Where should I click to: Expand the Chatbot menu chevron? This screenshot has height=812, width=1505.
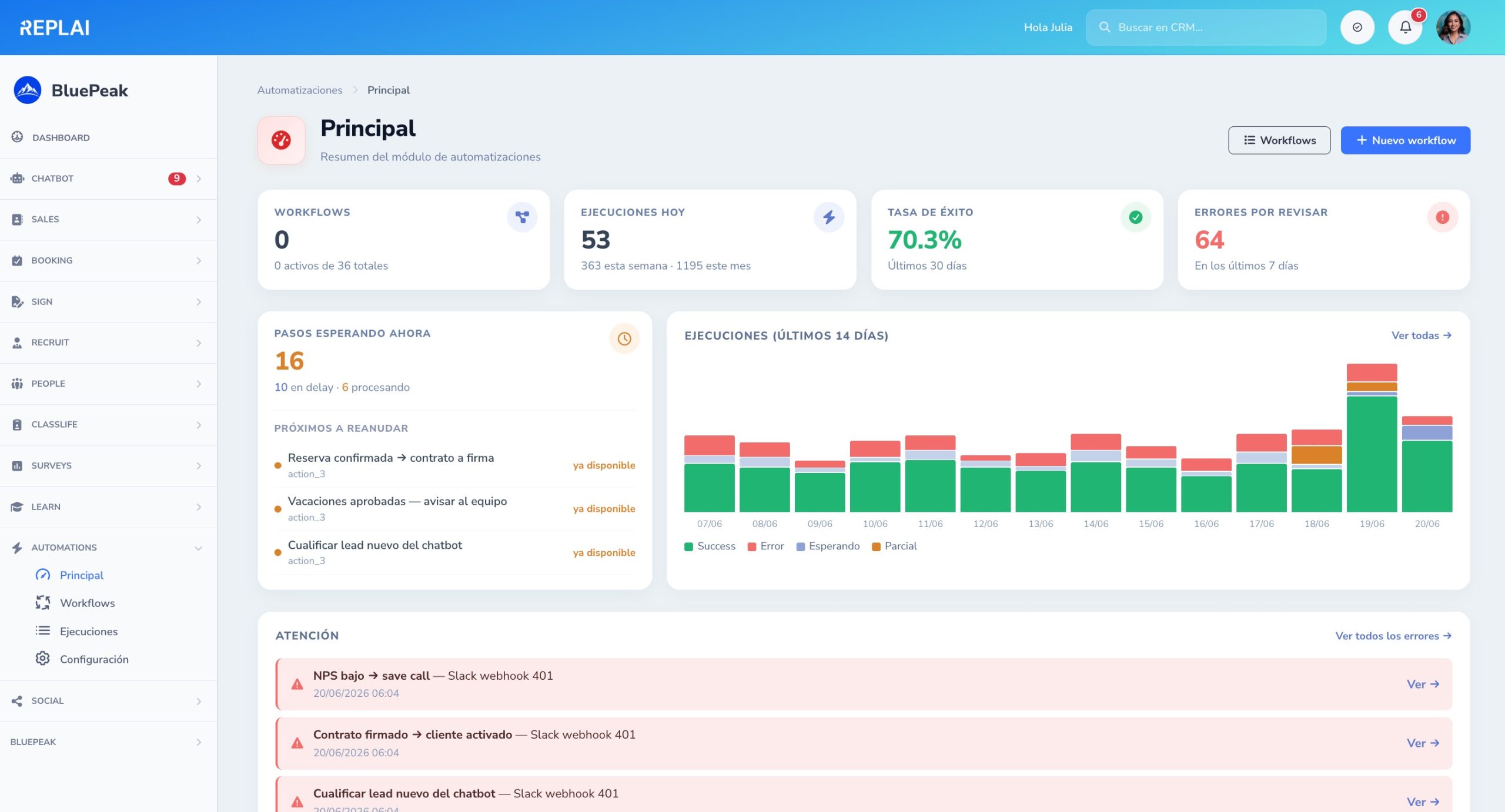(x=199, y=178)
